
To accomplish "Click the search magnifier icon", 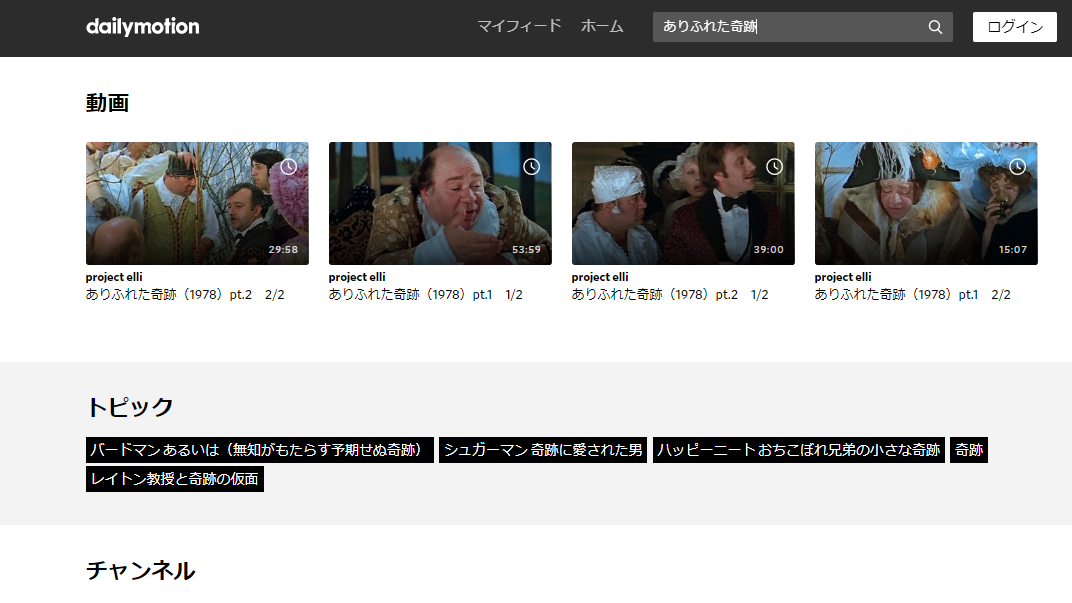I will pyautogui.click(x=935, y=27).
